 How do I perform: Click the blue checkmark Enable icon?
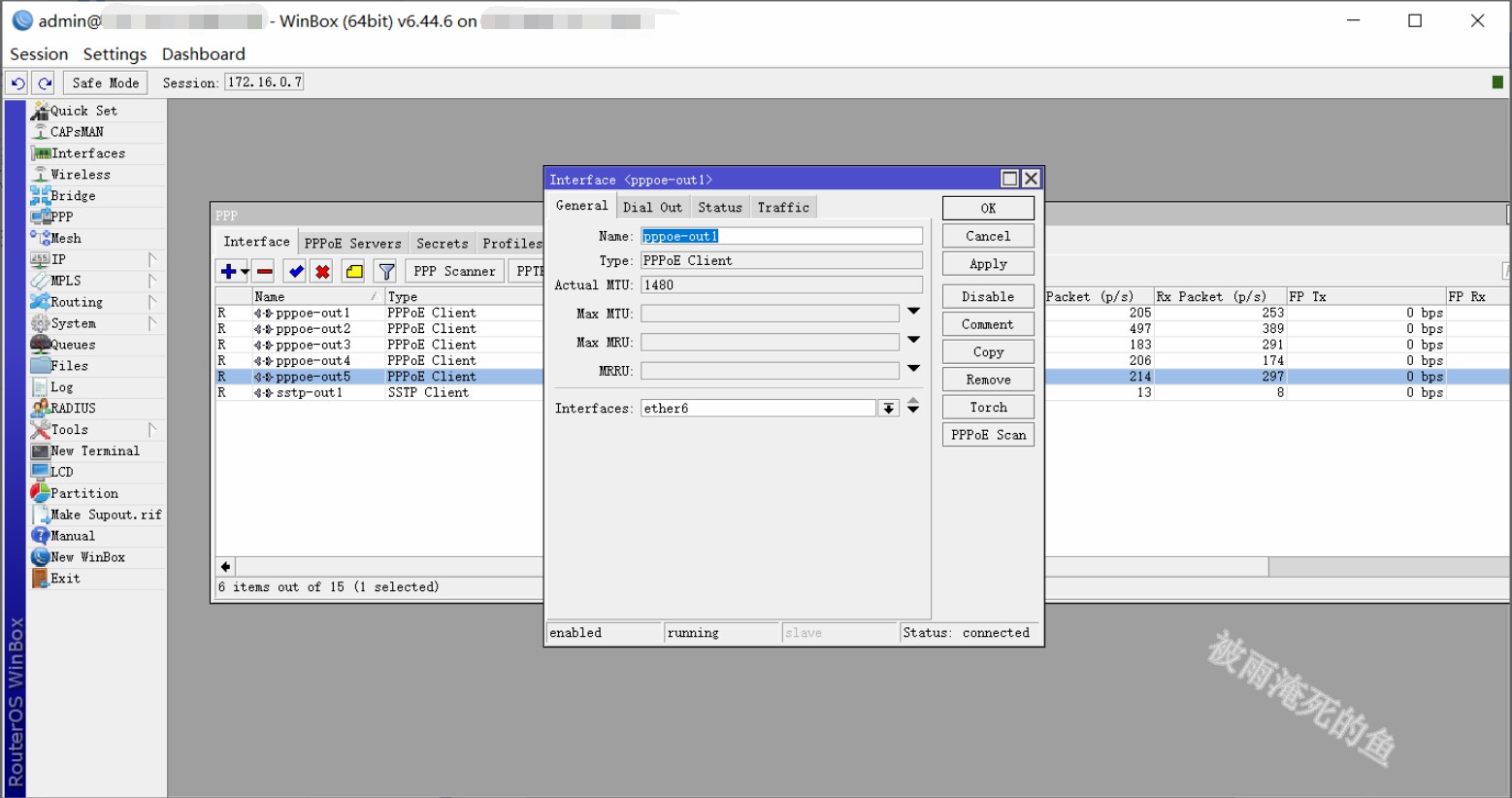[x=296, y=272]
